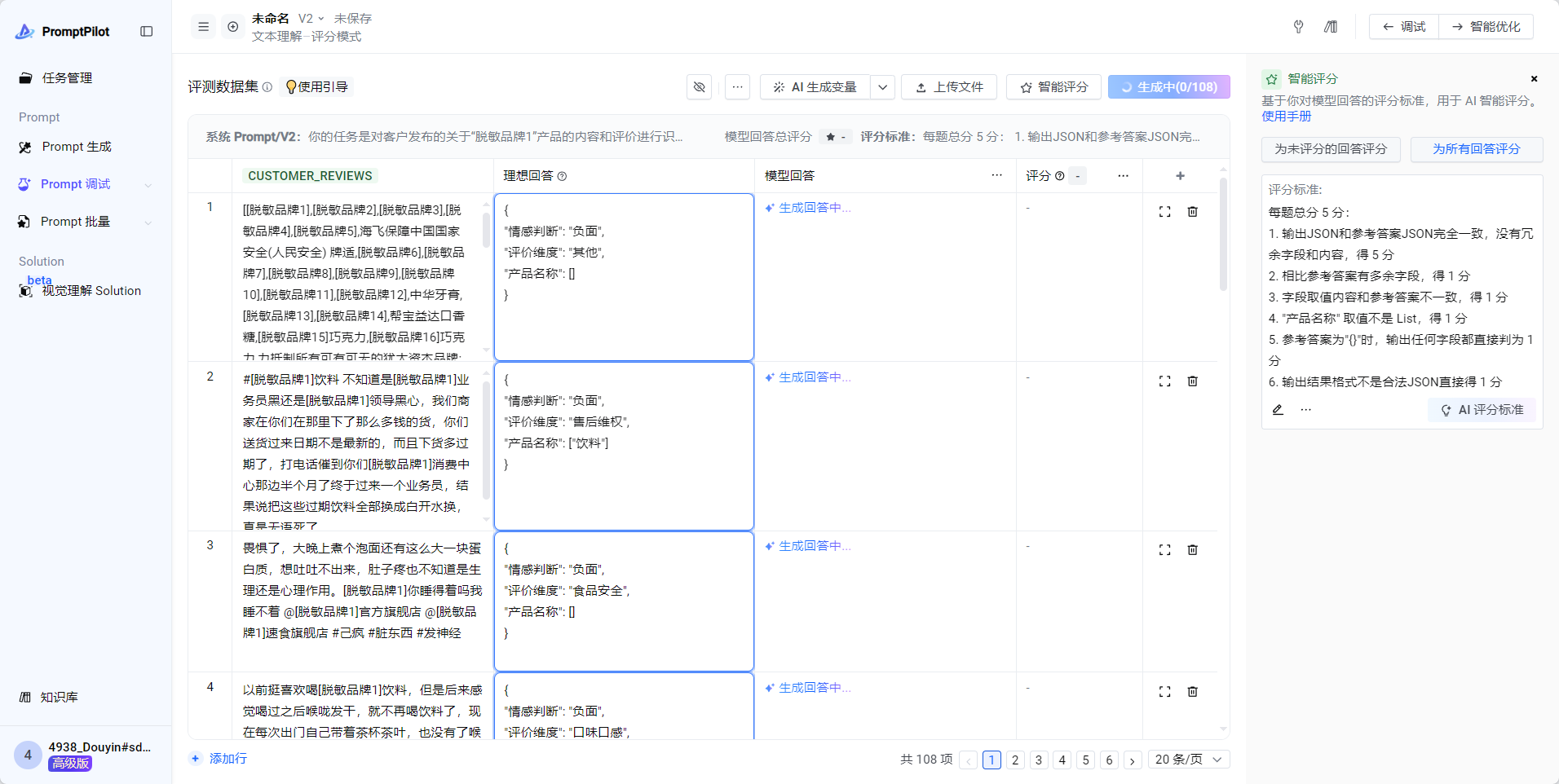Open the 评分 column filter dash dropdown

coord(1078,176)
